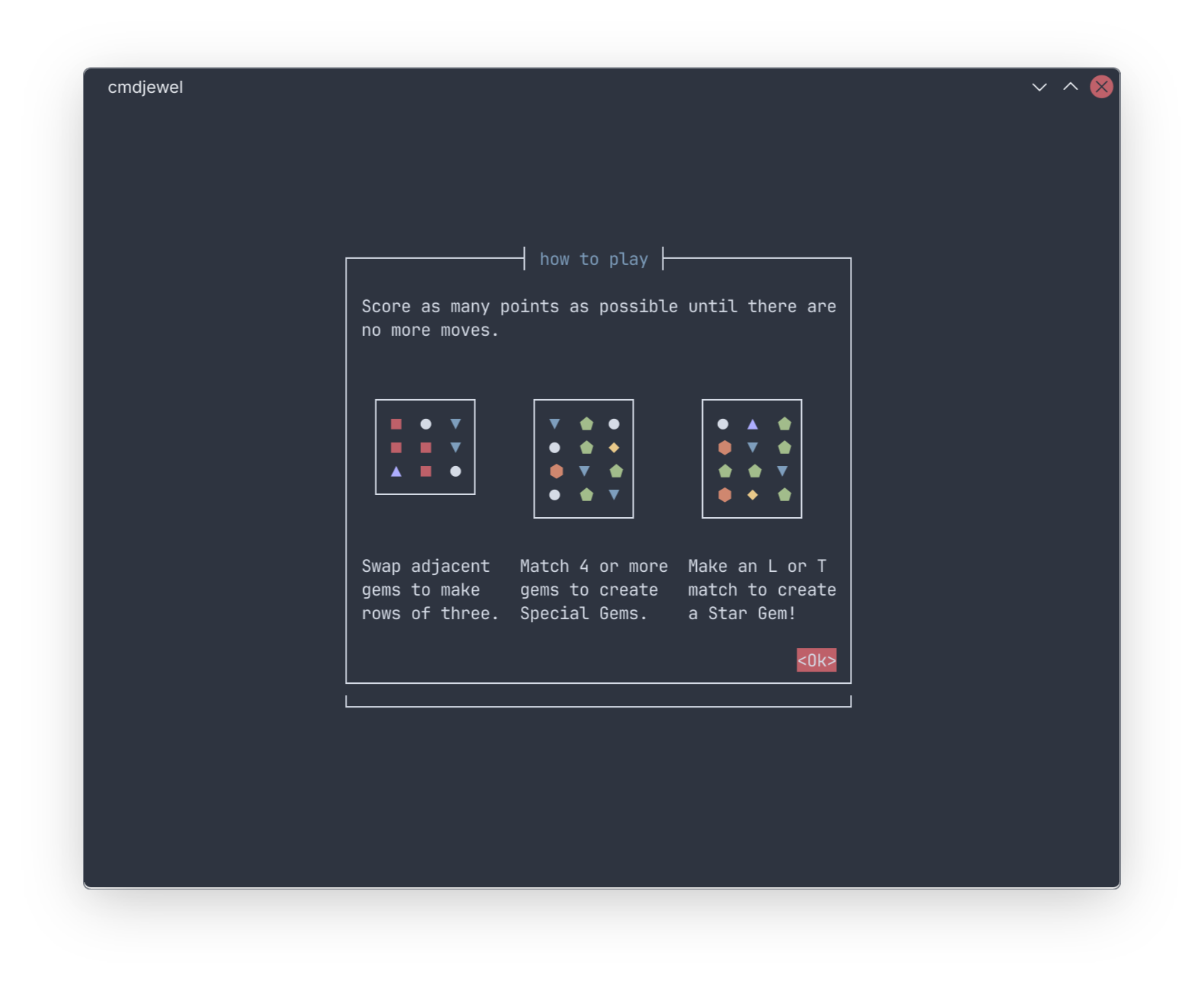Maximize cmdjewel with the up chevron

point(1071,87)
